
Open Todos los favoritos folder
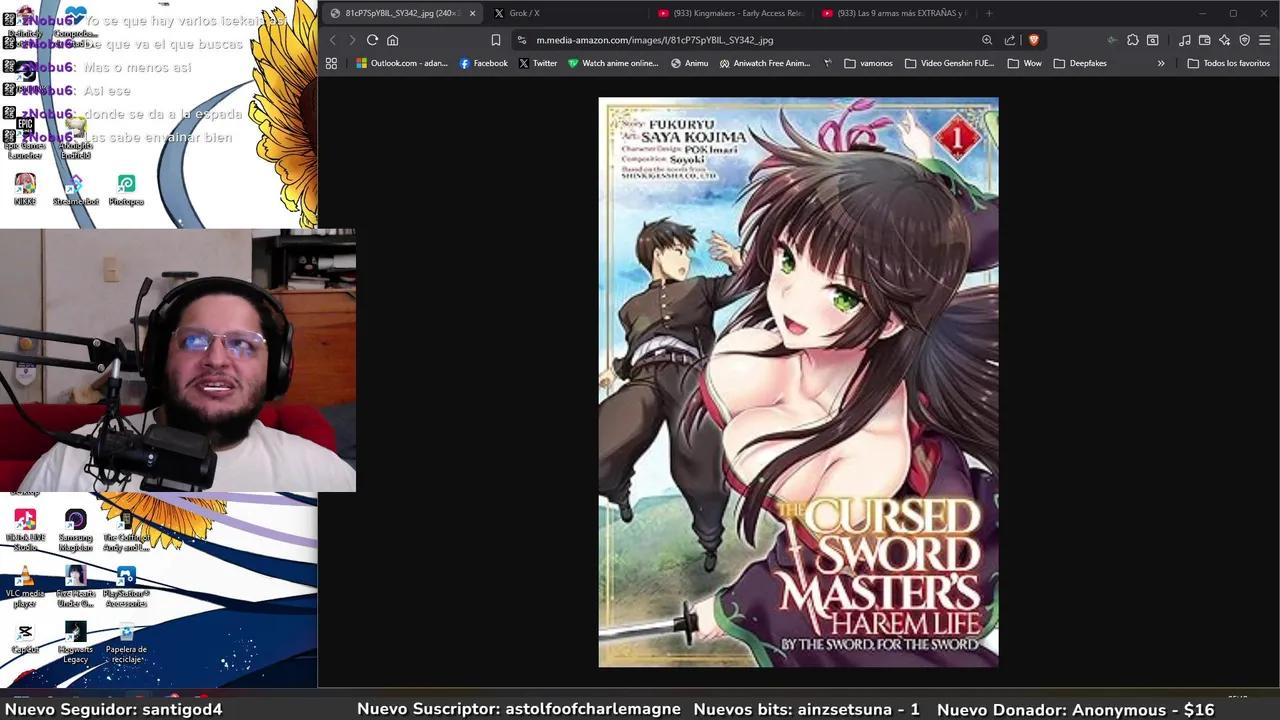[1228, 63]
